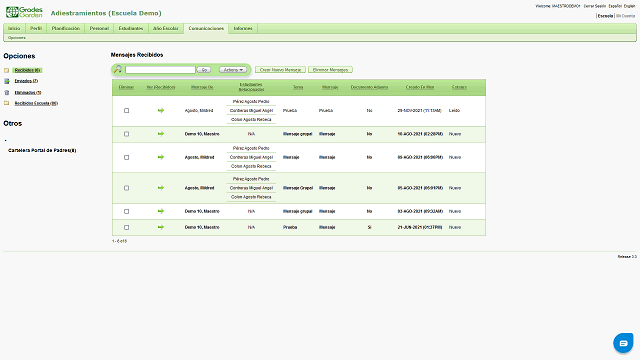Check the box for the 29-NOV-2021 message
This screenshot has width=640, height=360.
pyautogui.click(x=127, y=111)
